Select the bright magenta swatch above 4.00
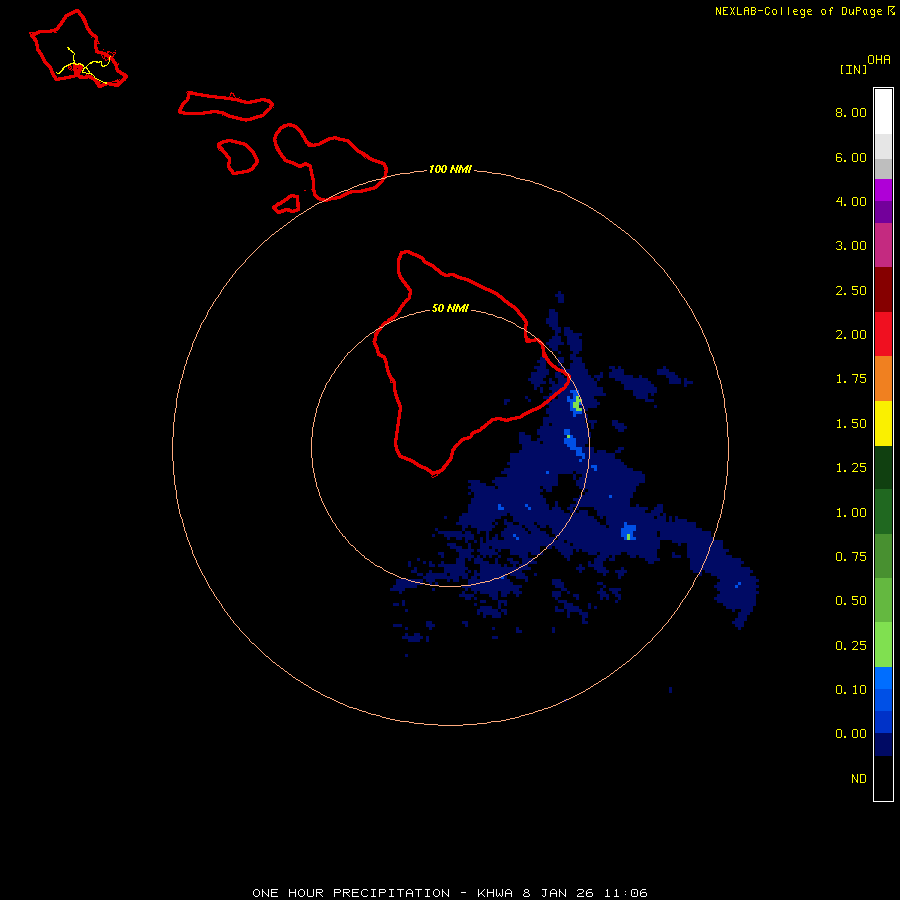 pyautogui.click(x=883, y=190)
